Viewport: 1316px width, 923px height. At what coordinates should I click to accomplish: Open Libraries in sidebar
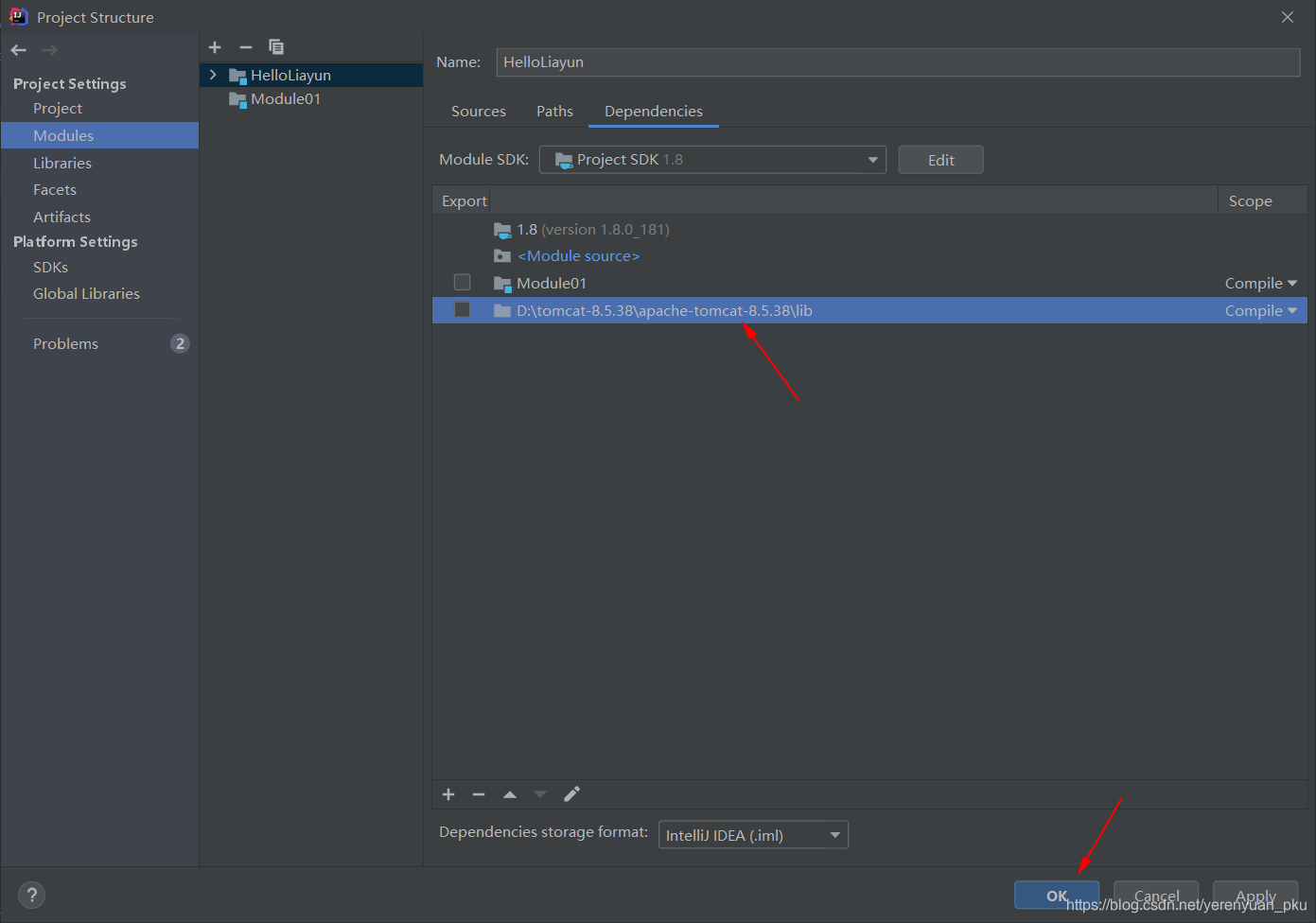[x=62, y=163]
